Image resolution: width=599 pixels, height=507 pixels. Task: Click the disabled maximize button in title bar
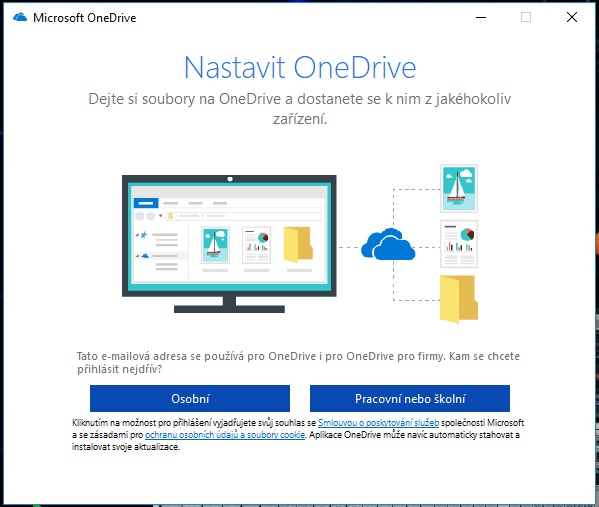pyautogui.click(x=526, y=17)
